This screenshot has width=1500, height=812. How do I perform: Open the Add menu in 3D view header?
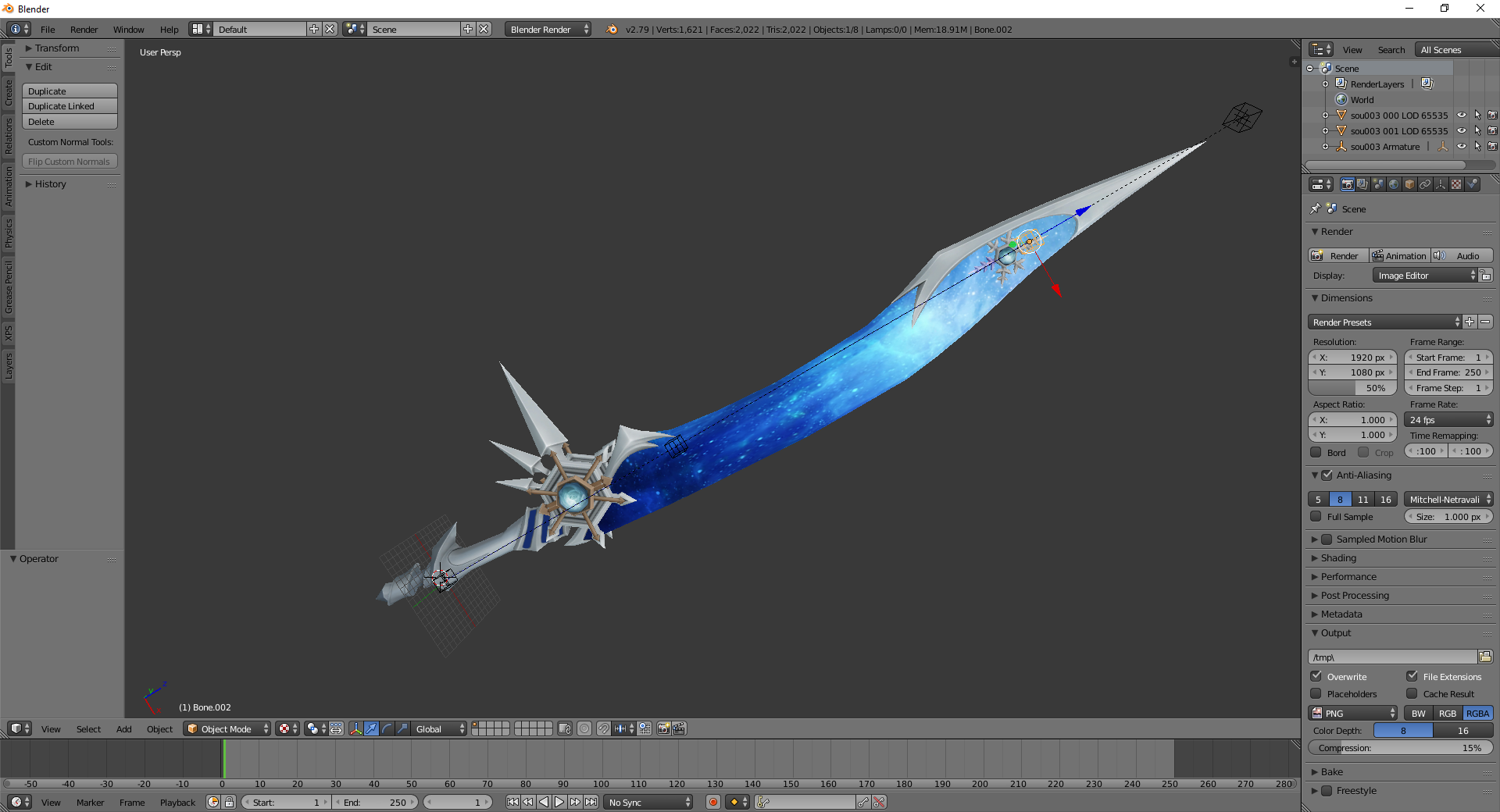123,728
